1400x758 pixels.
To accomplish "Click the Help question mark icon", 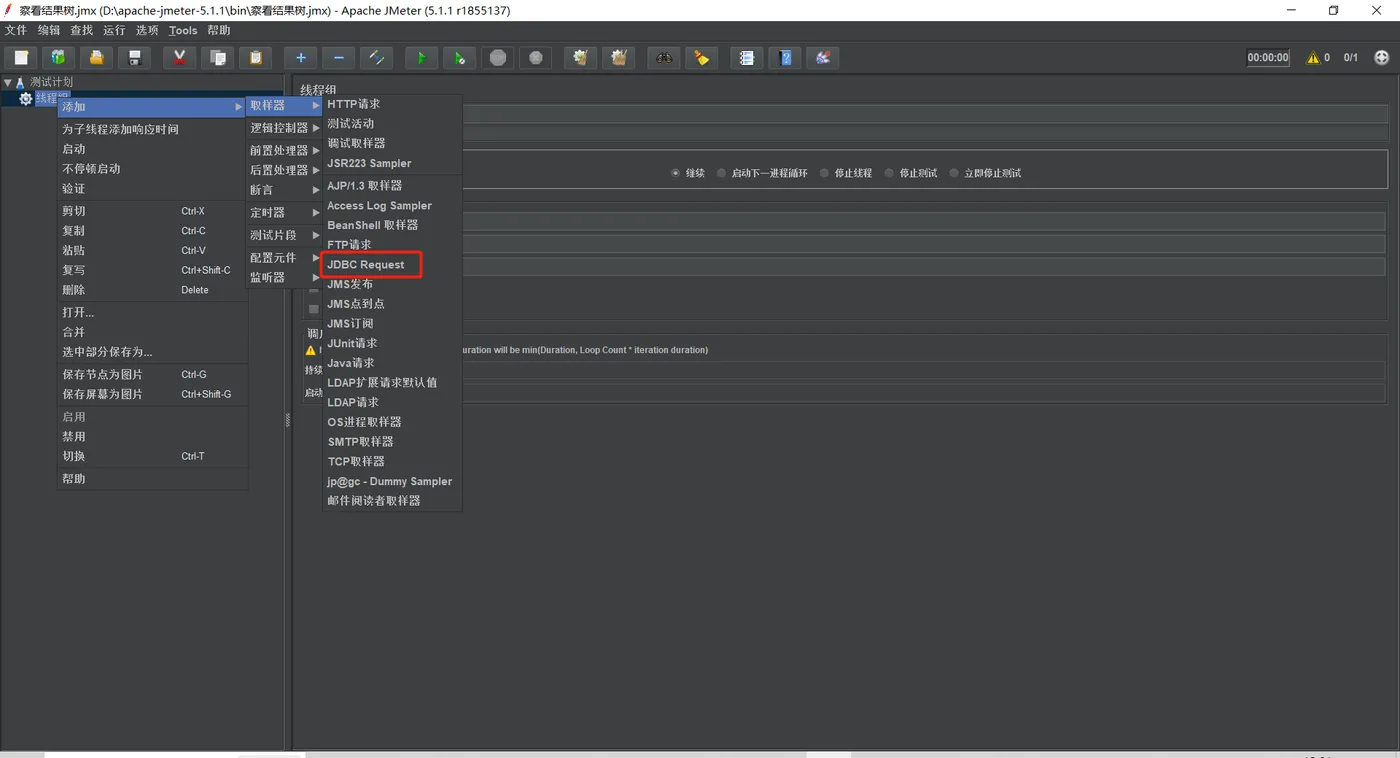I will click(x=785, y=58).
